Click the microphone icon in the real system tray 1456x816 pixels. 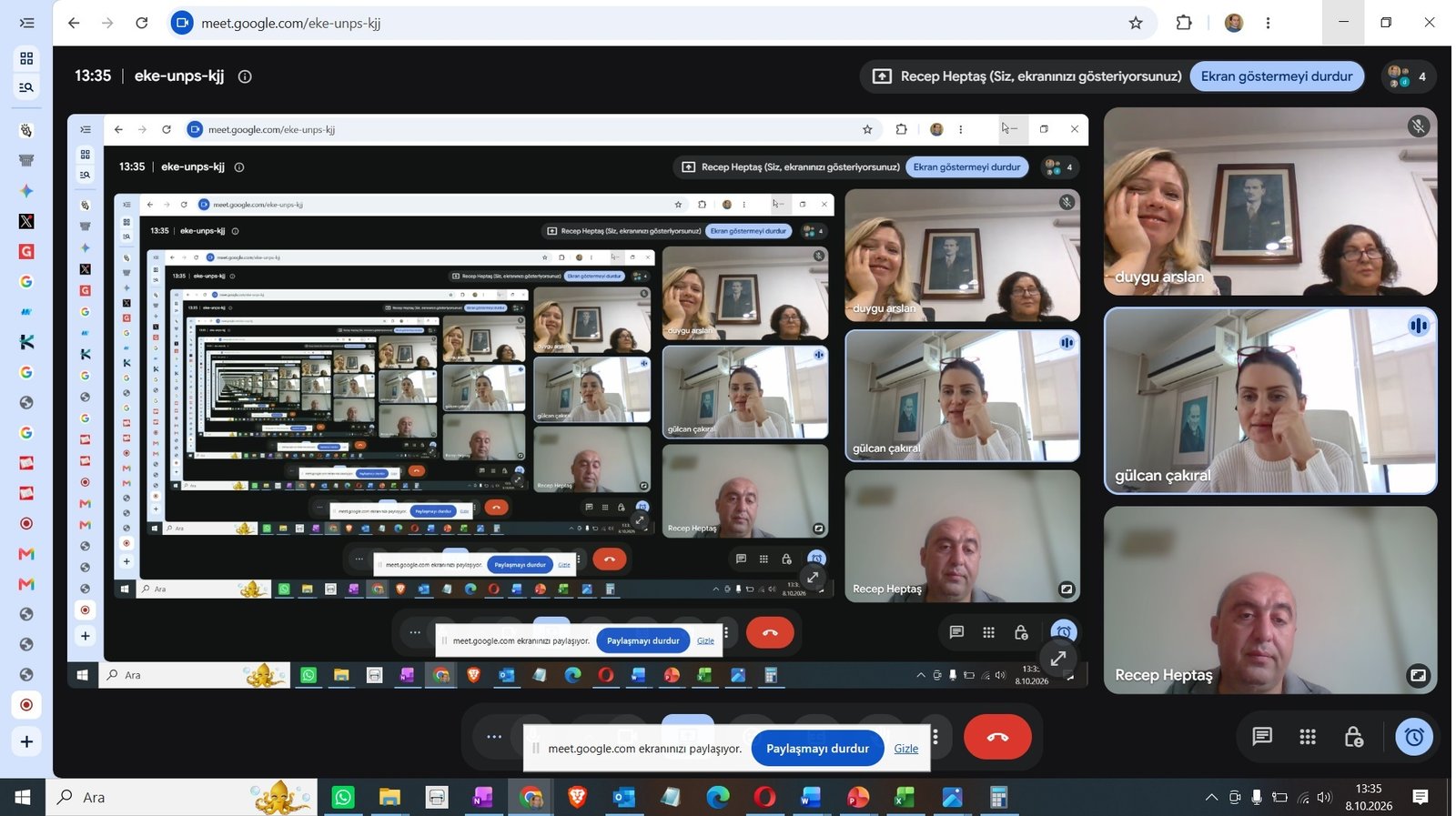click(1257, 798)
